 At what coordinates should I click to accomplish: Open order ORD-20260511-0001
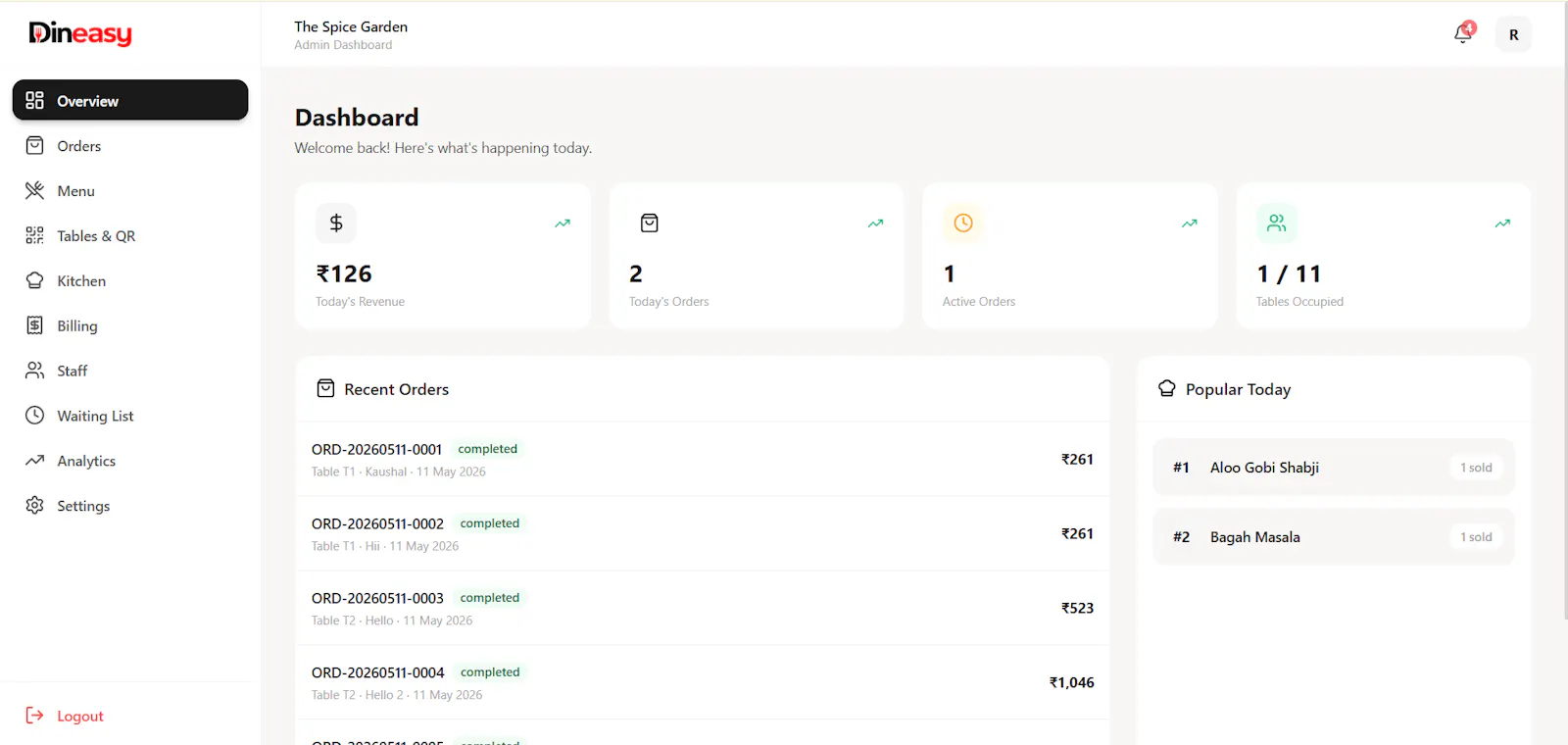(x=703, y=459)
